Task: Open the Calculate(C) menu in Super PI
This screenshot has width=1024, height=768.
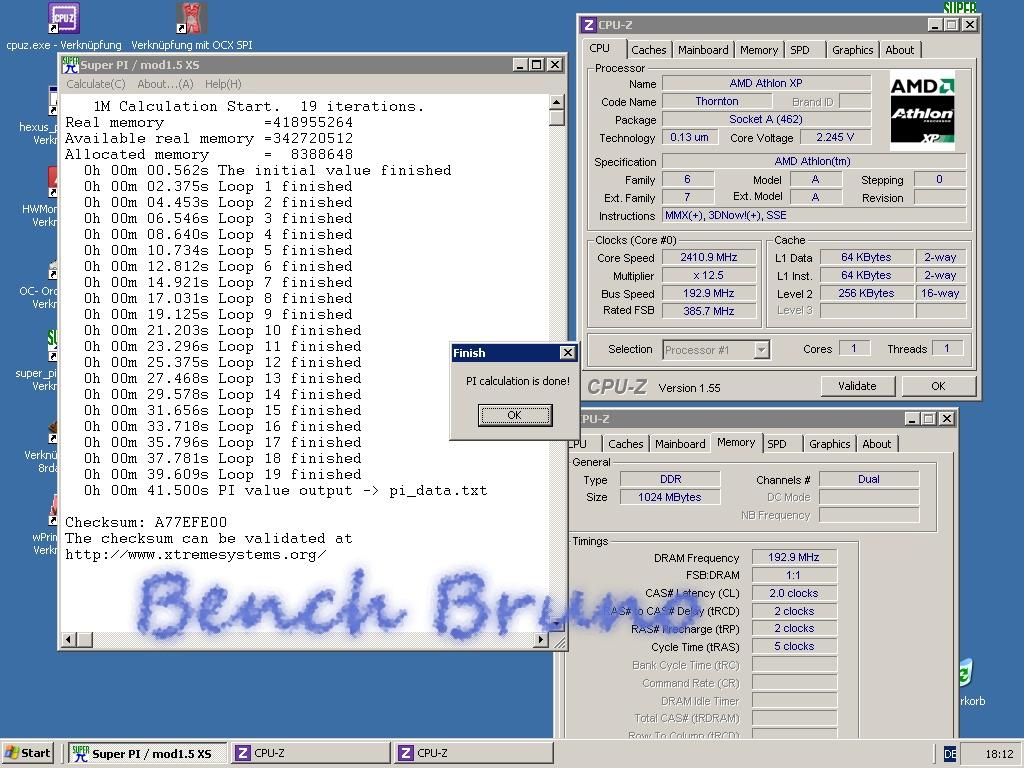Action: coord(95,84)
